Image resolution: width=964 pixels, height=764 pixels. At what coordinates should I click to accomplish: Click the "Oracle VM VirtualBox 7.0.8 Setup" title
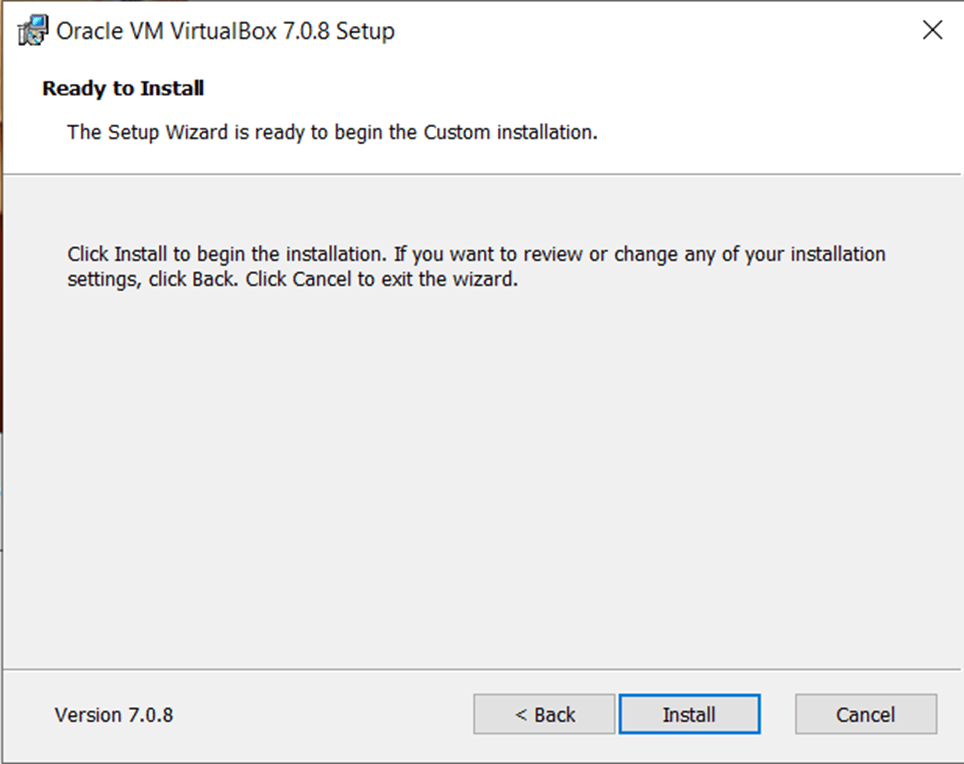225,31
